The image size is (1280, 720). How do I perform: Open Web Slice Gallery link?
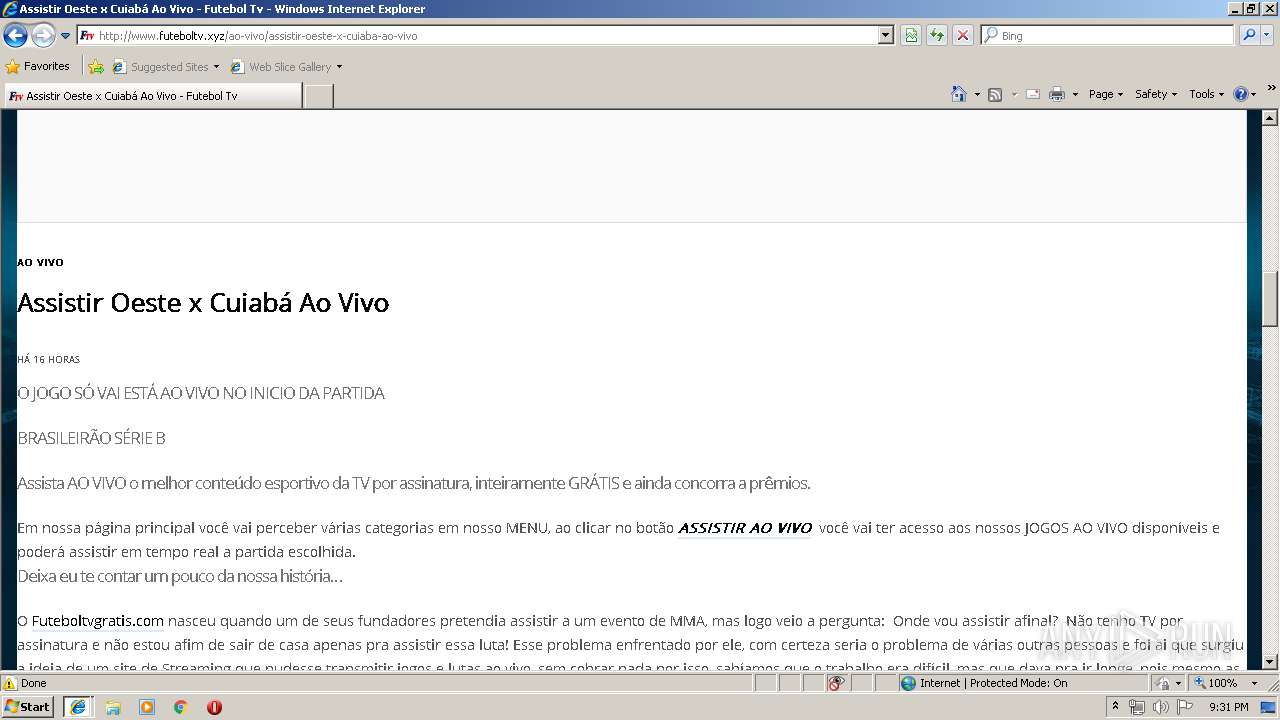286,67
